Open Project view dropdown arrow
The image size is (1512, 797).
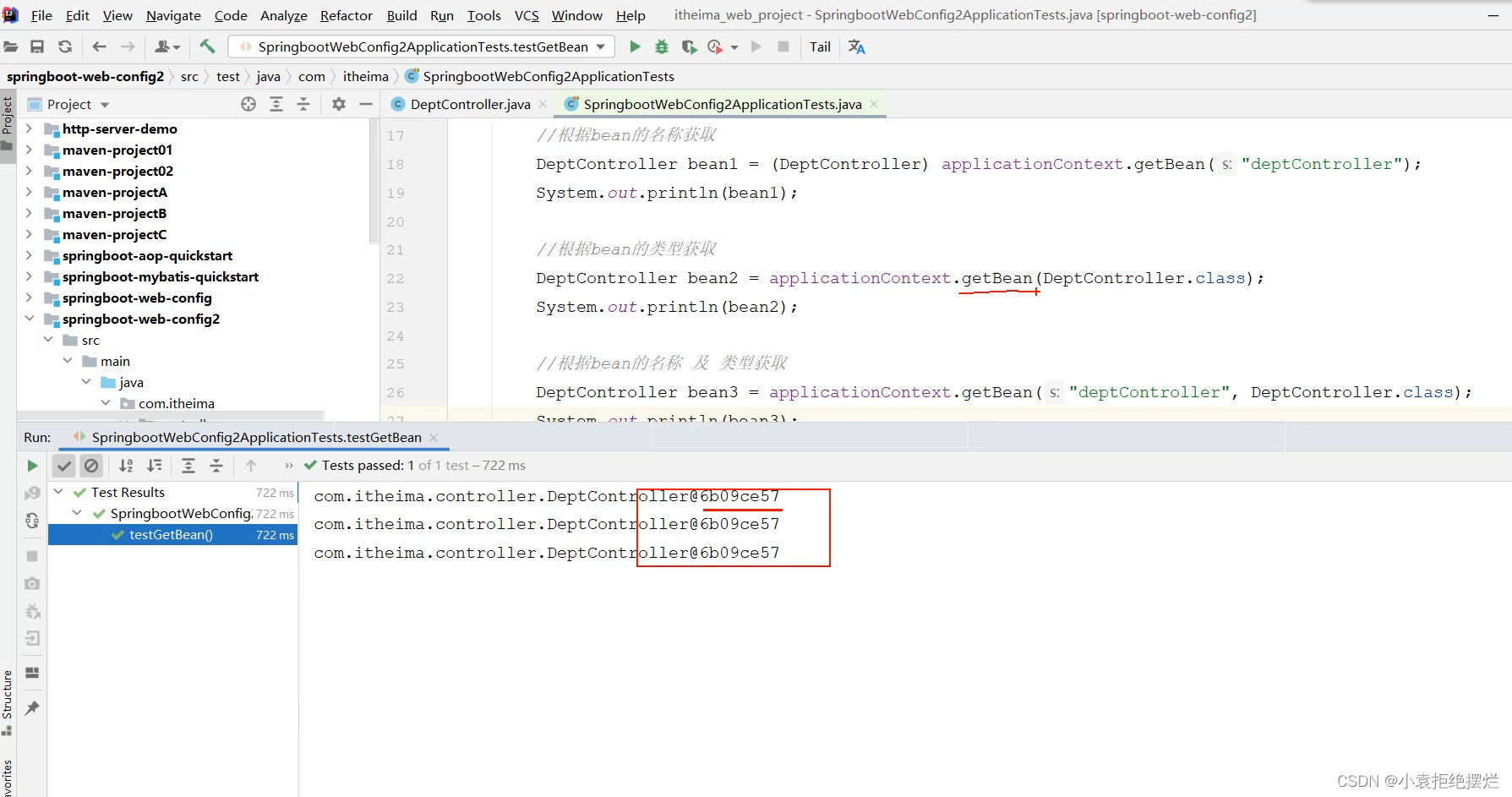(105, 105)
